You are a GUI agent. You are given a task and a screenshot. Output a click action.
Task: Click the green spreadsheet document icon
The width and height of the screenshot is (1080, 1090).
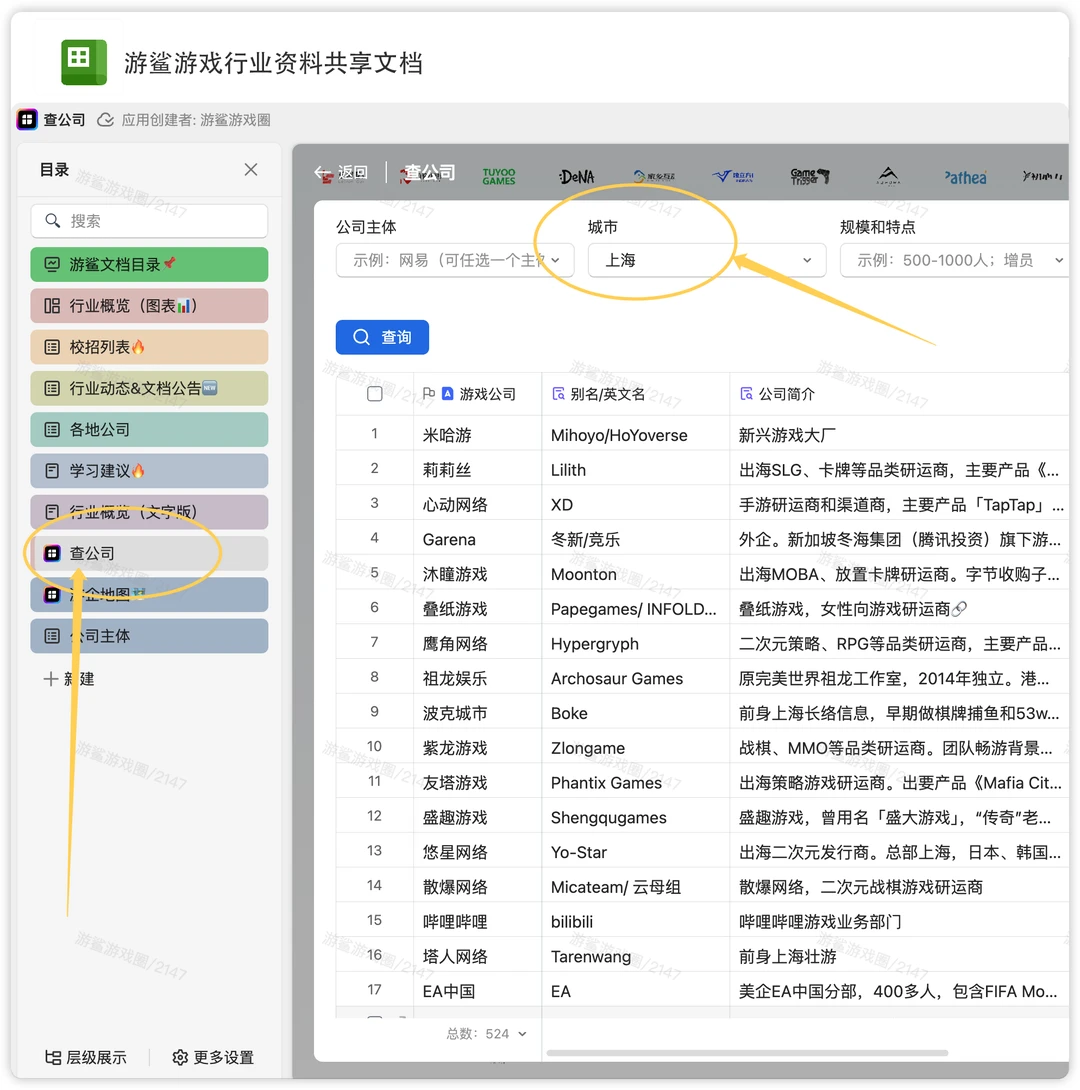tap(83, 62)
